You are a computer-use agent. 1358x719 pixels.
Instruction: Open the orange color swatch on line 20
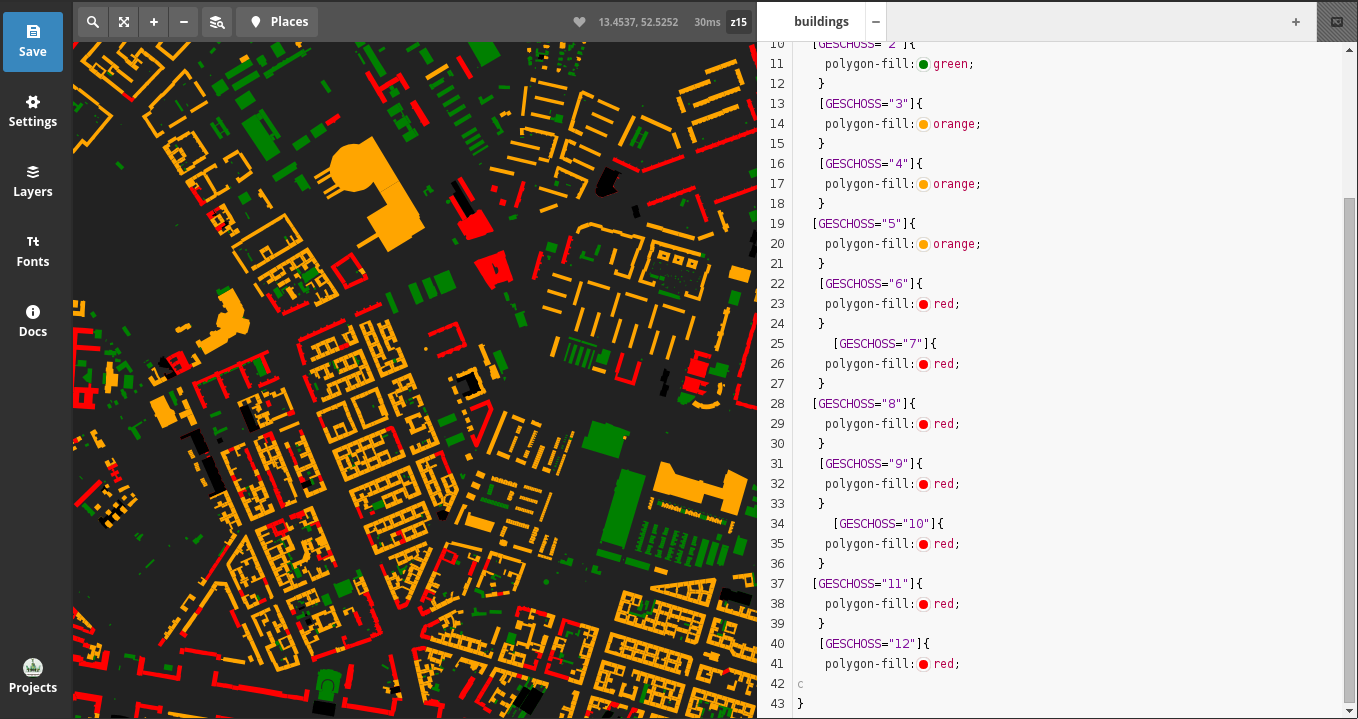[923, 244]
